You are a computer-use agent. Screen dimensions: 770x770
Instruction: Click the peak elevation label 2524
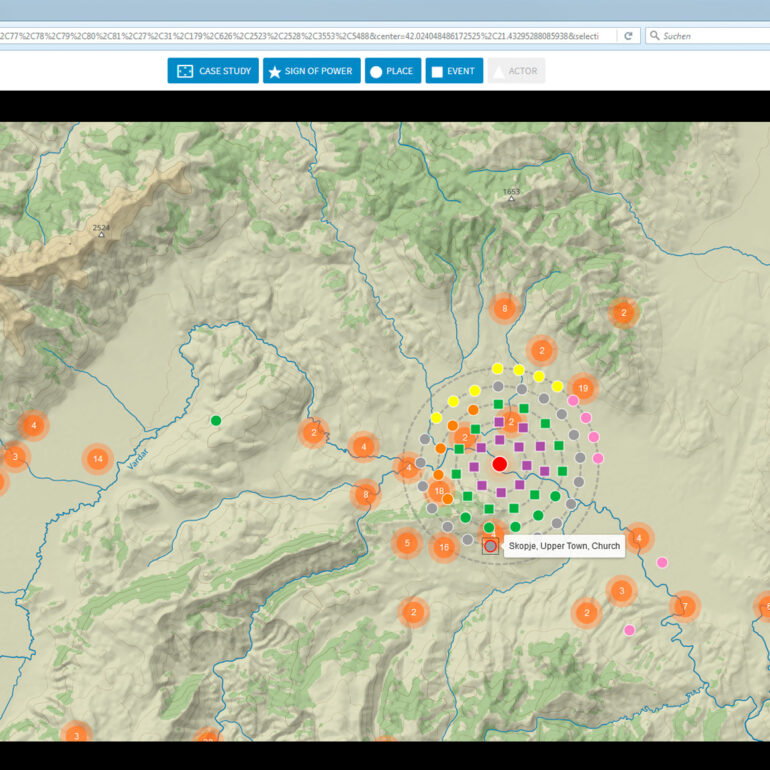[x=101, y=227]
